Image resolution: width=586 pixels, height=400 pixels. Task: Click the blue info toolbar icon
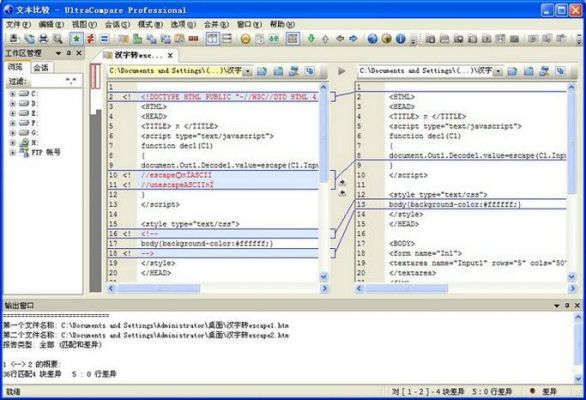[400, 39]
